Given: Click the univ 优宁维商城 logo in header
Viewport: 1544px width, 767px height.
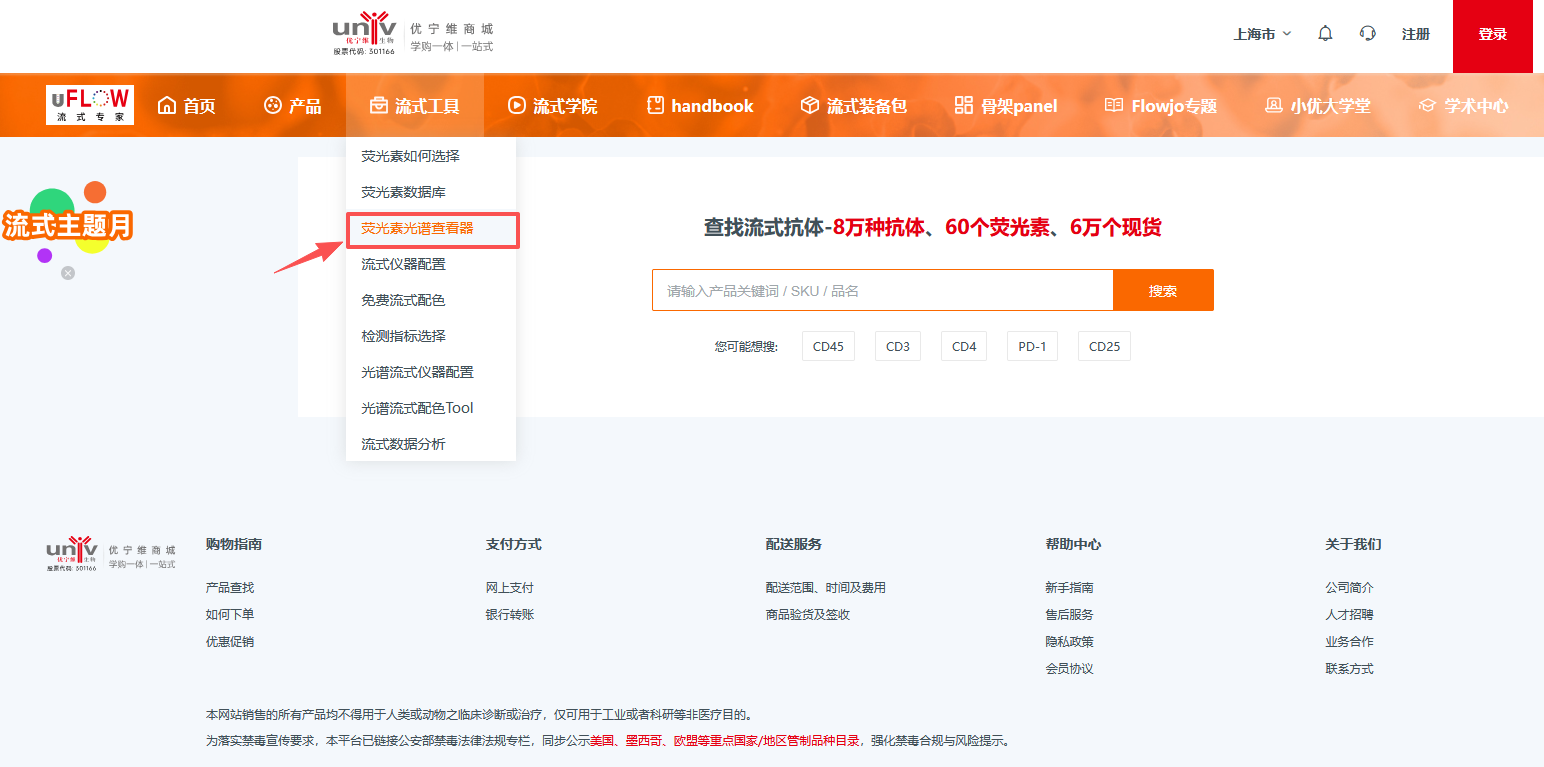Looking at the screenshot, I should coord(413,34).
